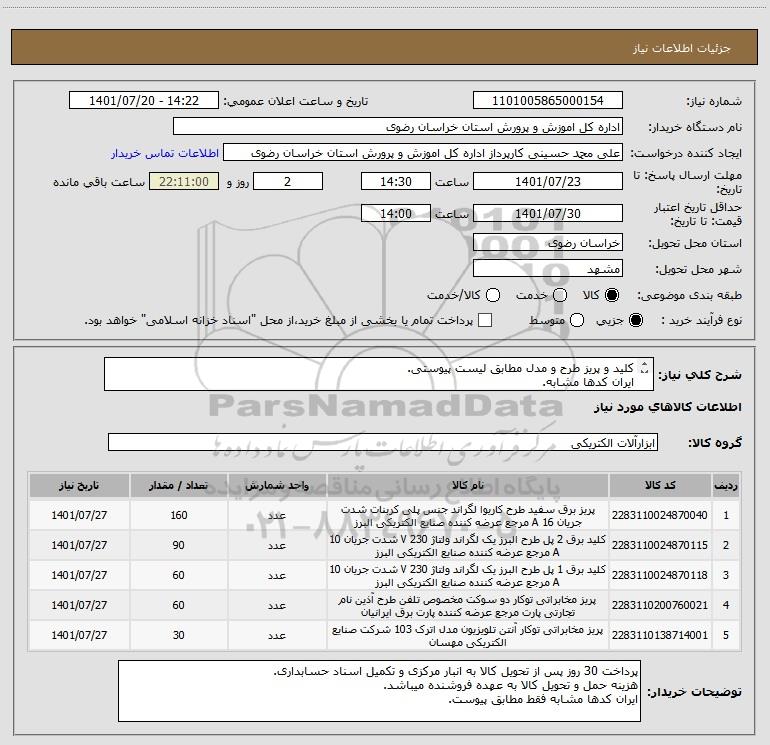
Task: Select the جزیی purchase type radio
Action: (635, 320)
